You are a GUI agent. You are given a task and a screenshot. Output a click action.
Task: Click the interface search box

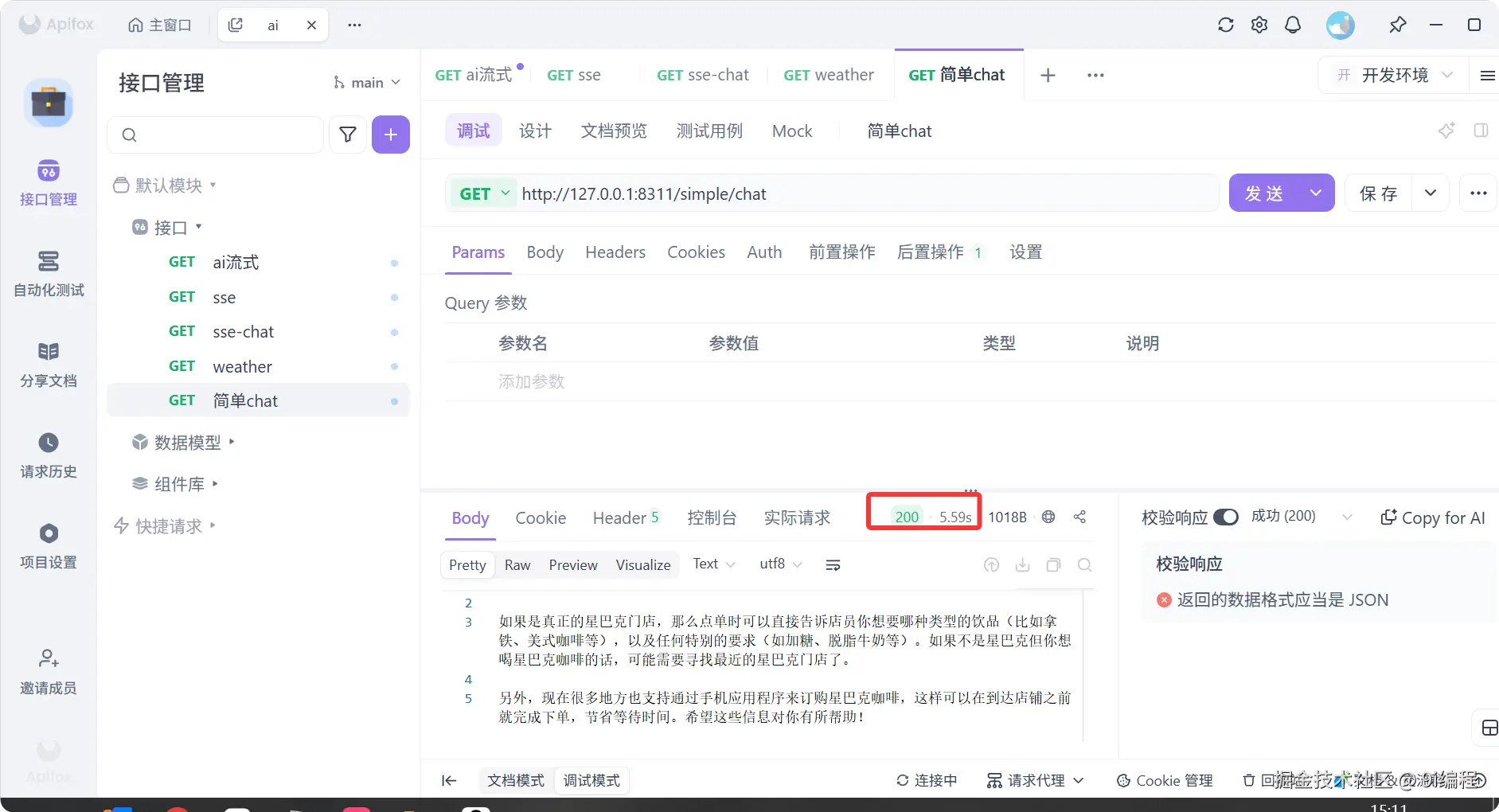coord(216,135)
